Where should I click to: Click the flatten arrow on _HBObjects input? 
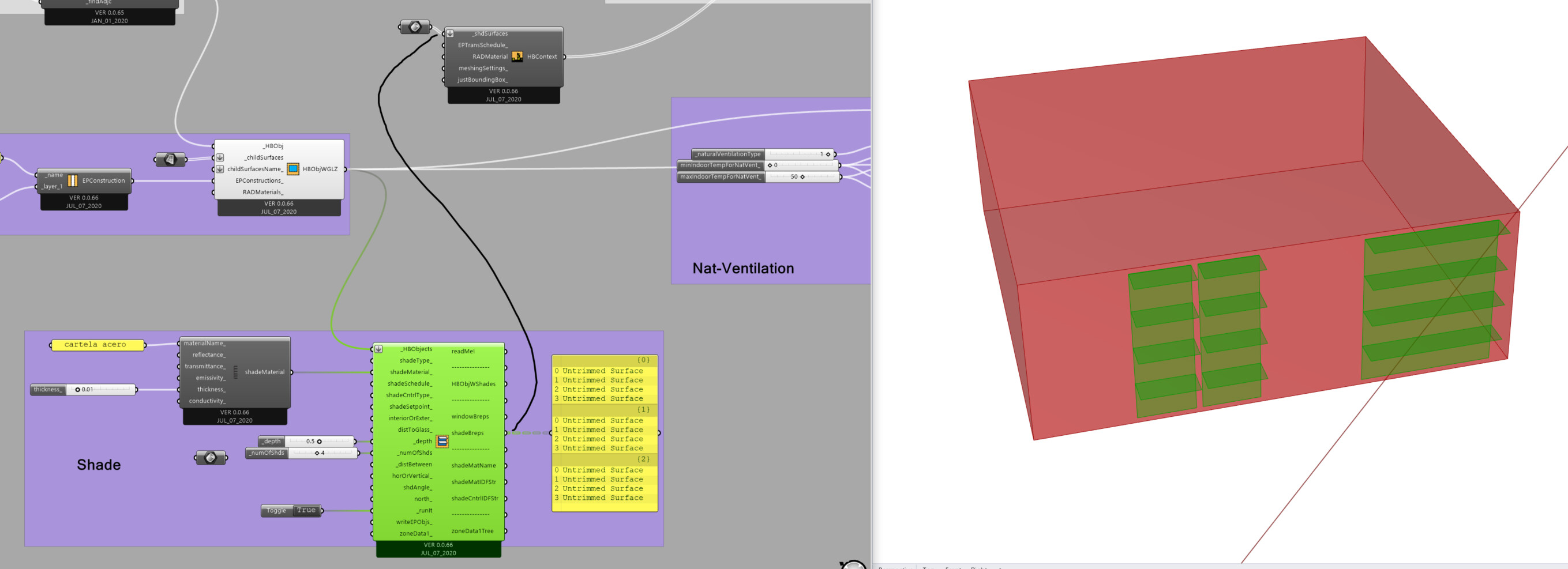pos(378,349)
